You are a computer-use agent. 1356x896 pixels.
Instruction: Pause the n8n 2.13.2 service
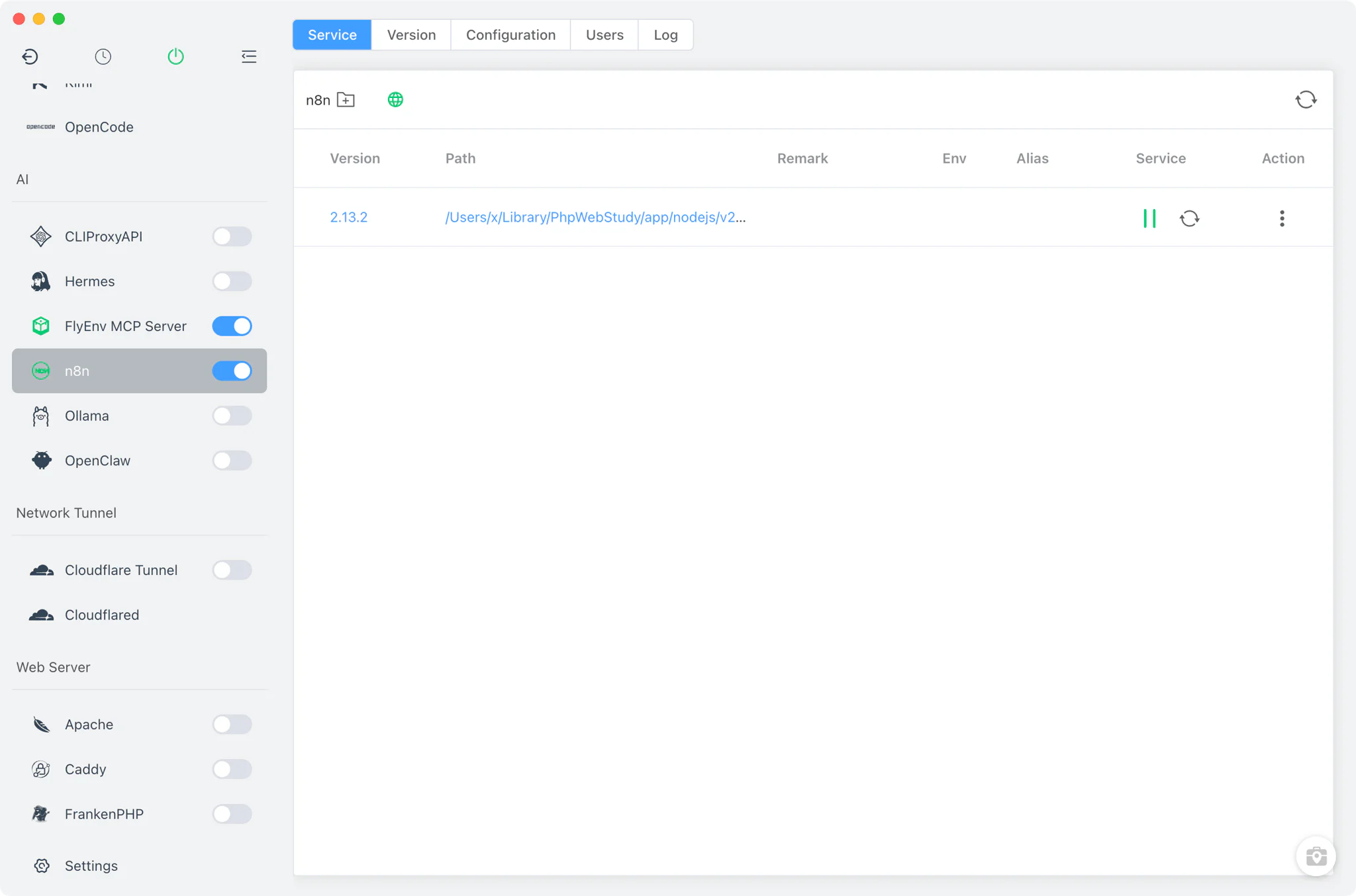[1149, 218]
